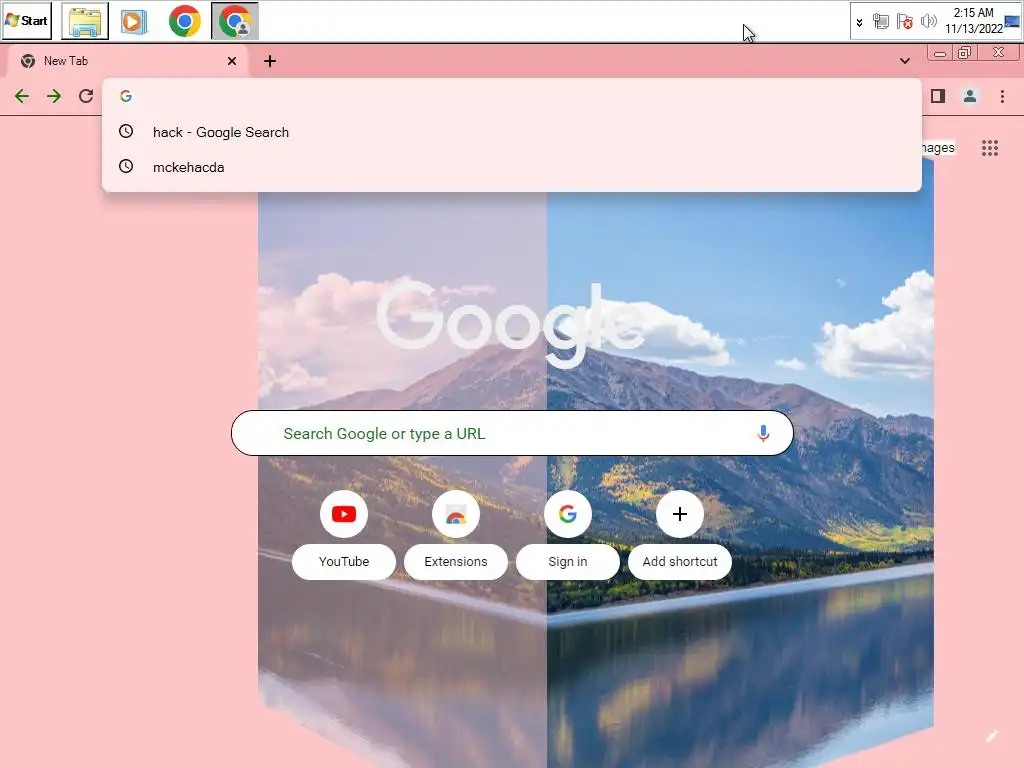Expand the hidden tray icons chevron
This screenshot has width=1024, height=768.
pyautogui.click(x=859, y=22)
